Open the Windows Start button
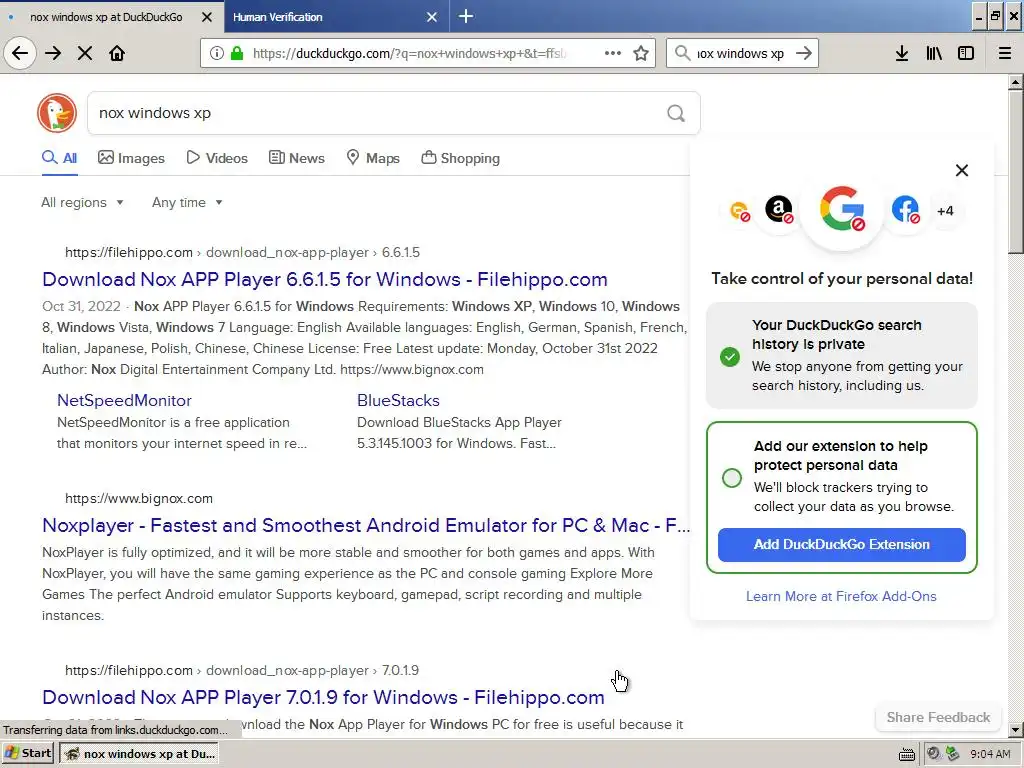 (27, 754)
